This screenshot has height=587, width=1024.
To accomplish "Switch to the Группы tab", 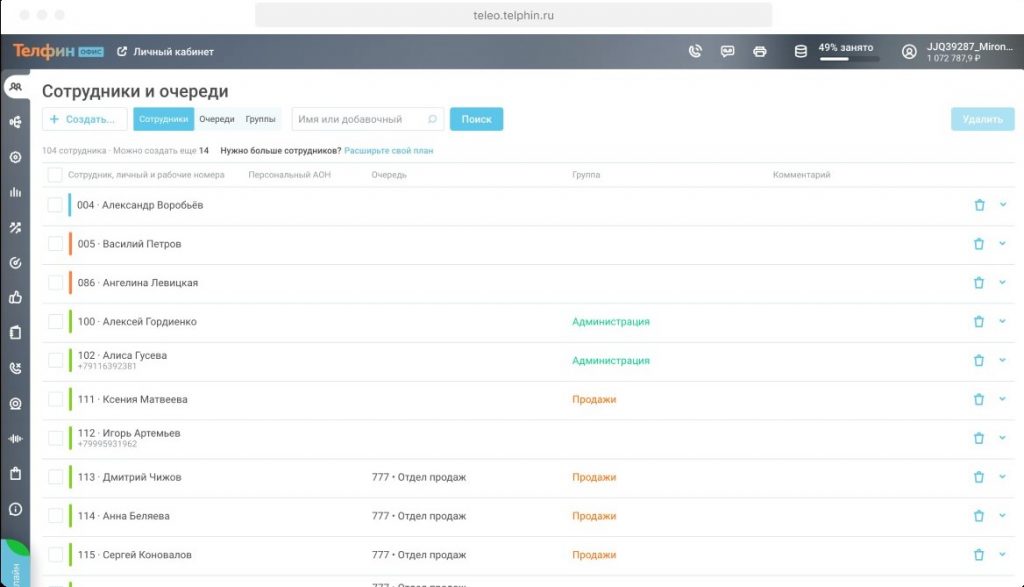I will [x=260, y=119].
